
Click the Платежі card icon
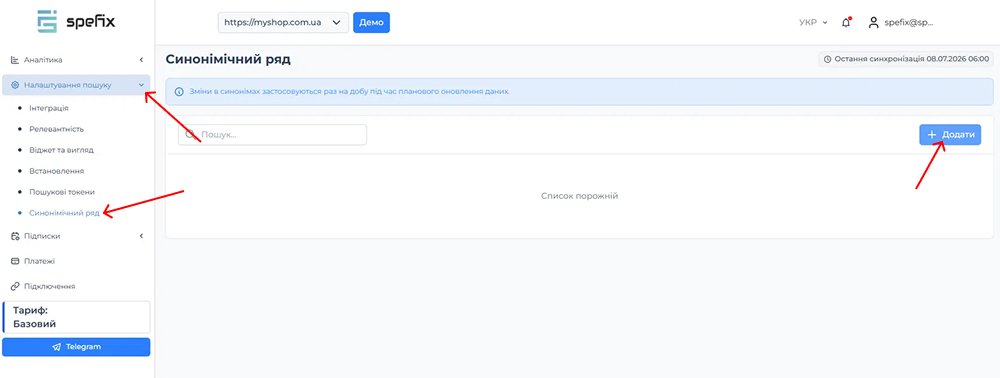15,261
